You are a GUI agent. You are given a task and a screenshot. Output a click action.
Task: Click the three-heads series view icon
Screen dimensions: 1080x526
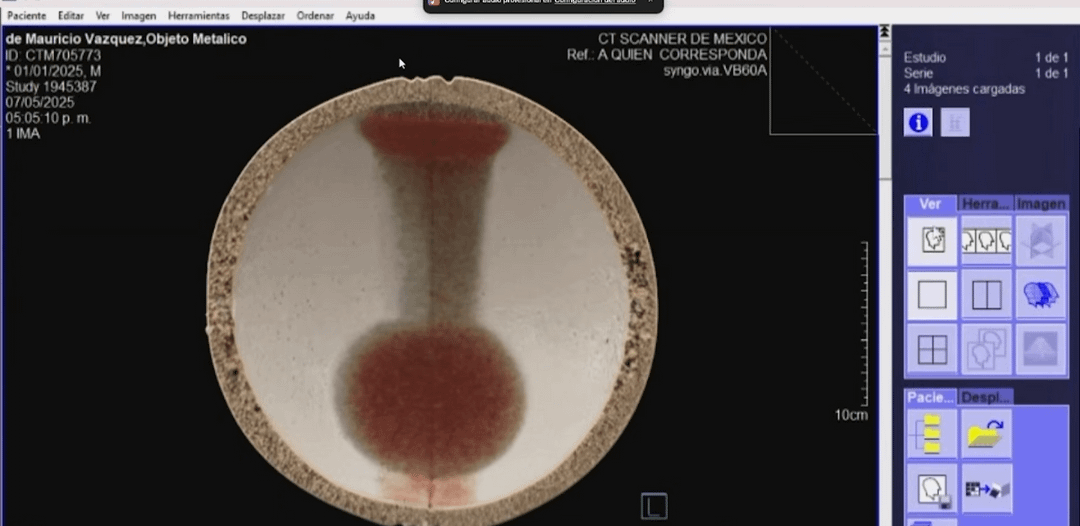click(x=986, y=241)
